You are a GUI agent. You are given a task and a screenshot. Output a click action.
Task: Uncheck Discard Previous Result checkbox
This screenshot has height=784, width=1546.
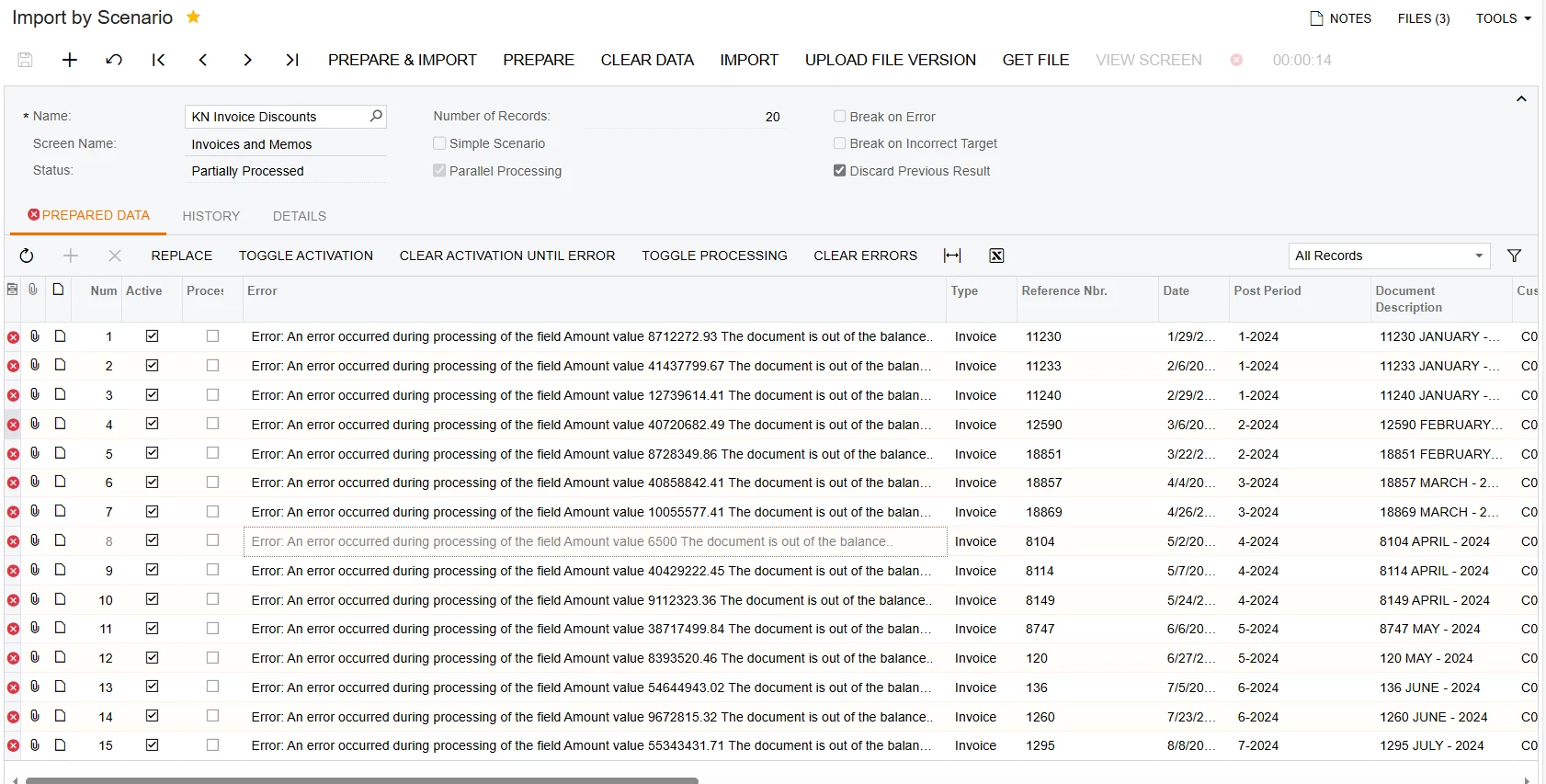tap(839, 170)
